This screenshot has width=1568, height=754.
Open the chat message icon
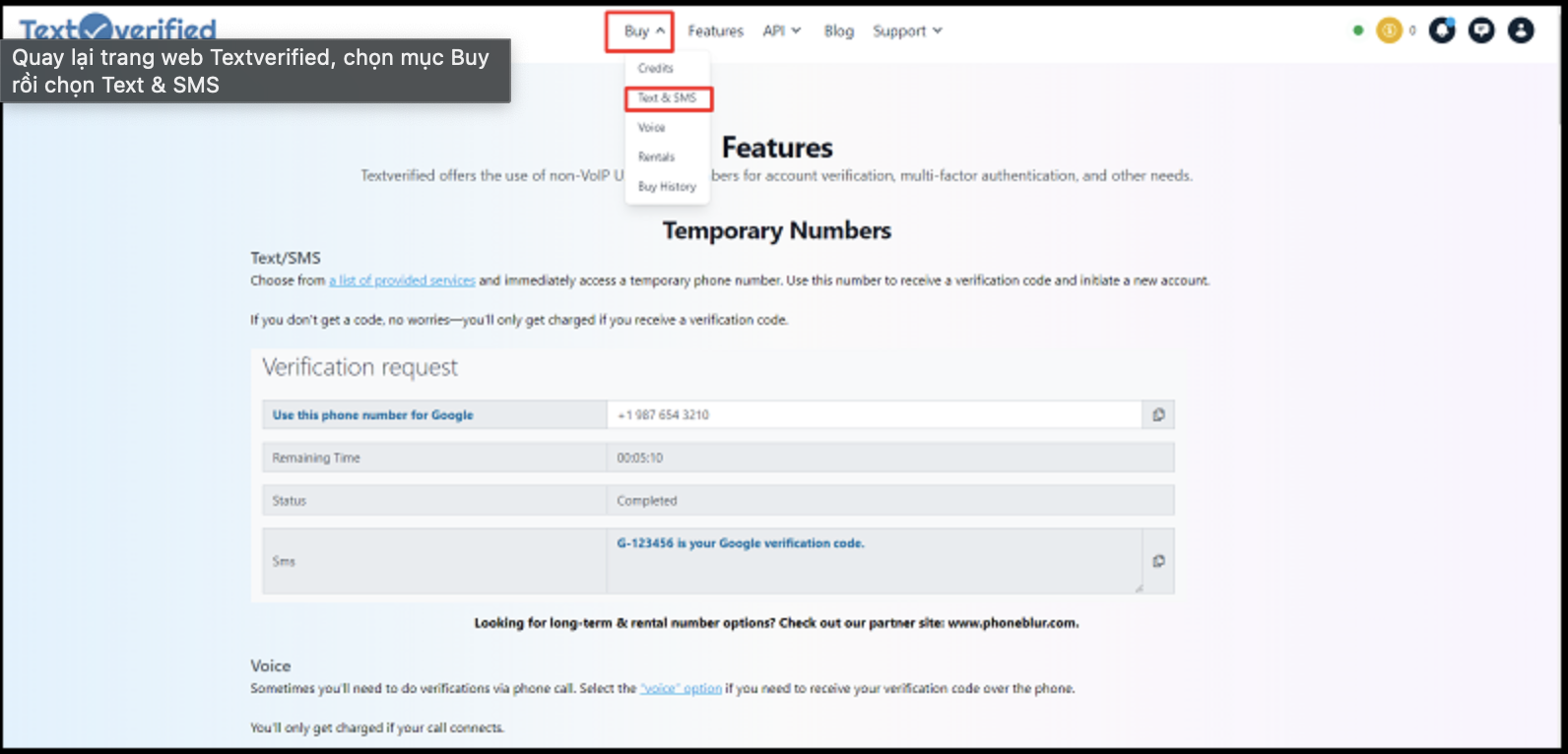tap(1481, 31)
